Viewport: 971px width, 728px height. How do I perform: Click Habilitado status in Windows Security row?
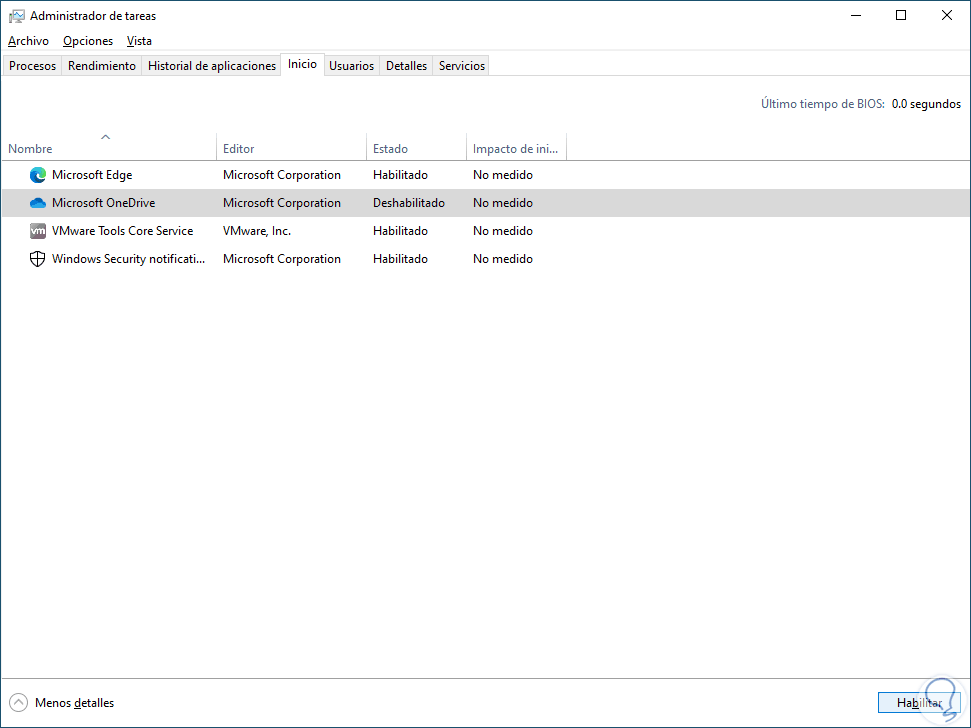pyautogui.click(x=400, y=259)
